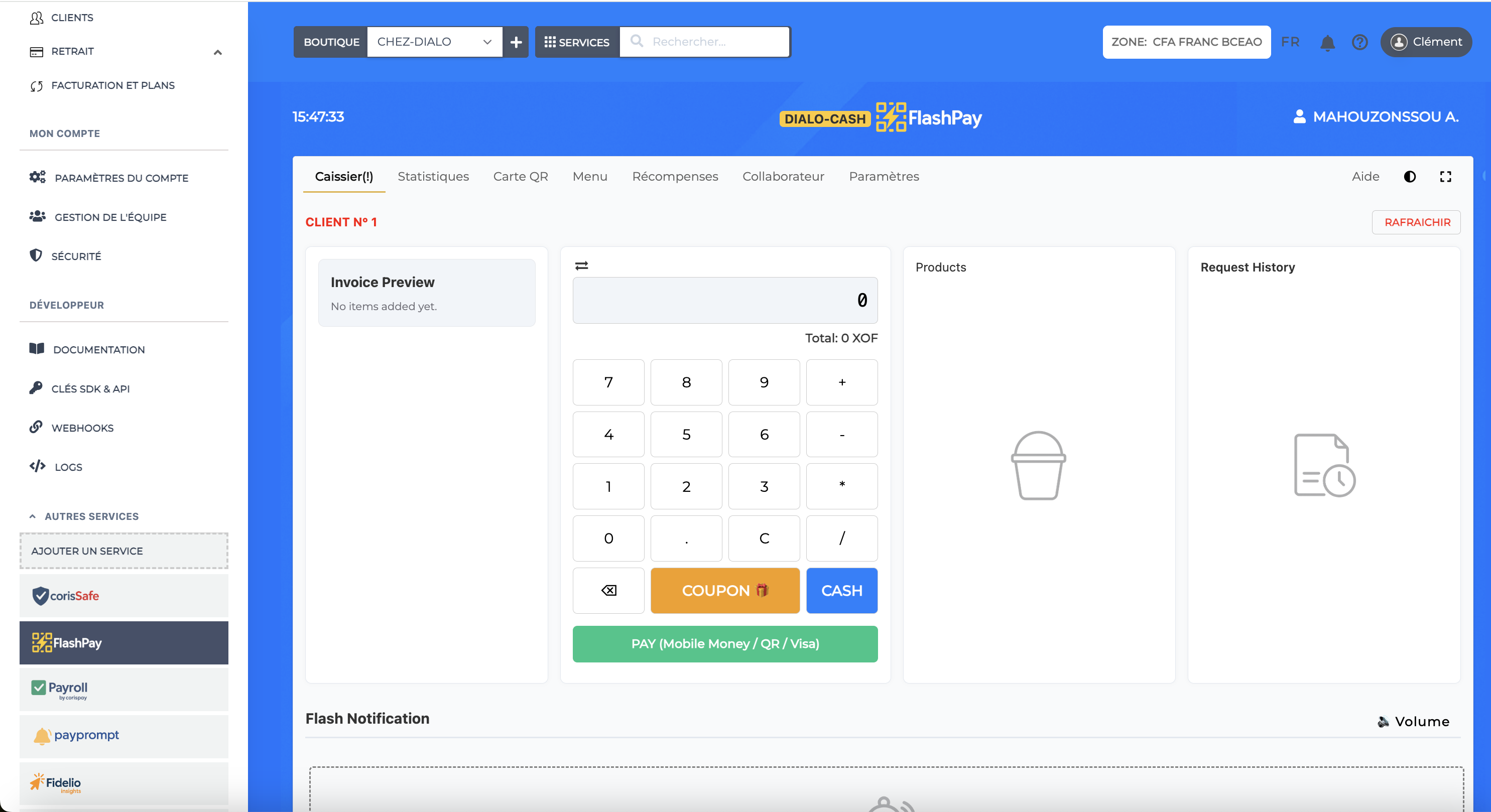Viewport: 1491px width, 812px height.
Task: Open the notifications bell
Action: point(1327,42)
